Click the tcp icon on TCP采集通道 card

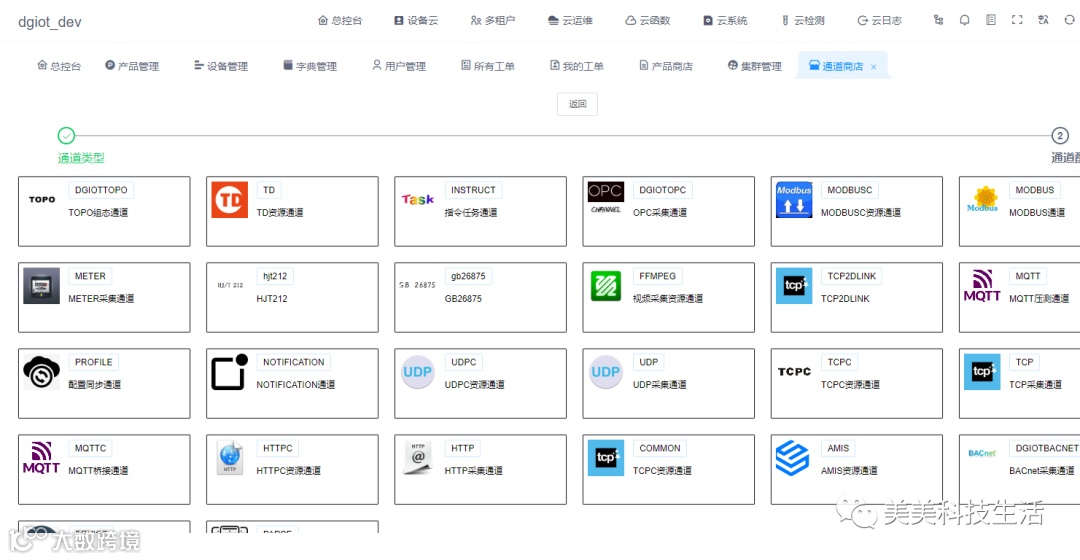point(982,372)
